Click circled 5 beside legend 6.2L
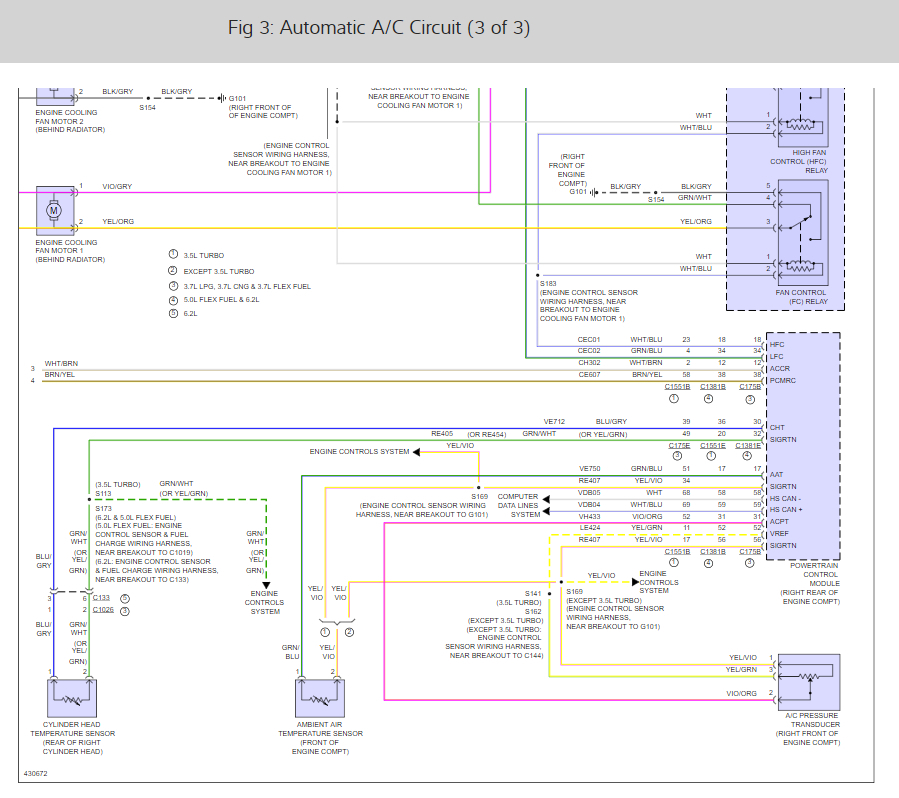This screenshot has height=798, width=899. pos(173,313)
